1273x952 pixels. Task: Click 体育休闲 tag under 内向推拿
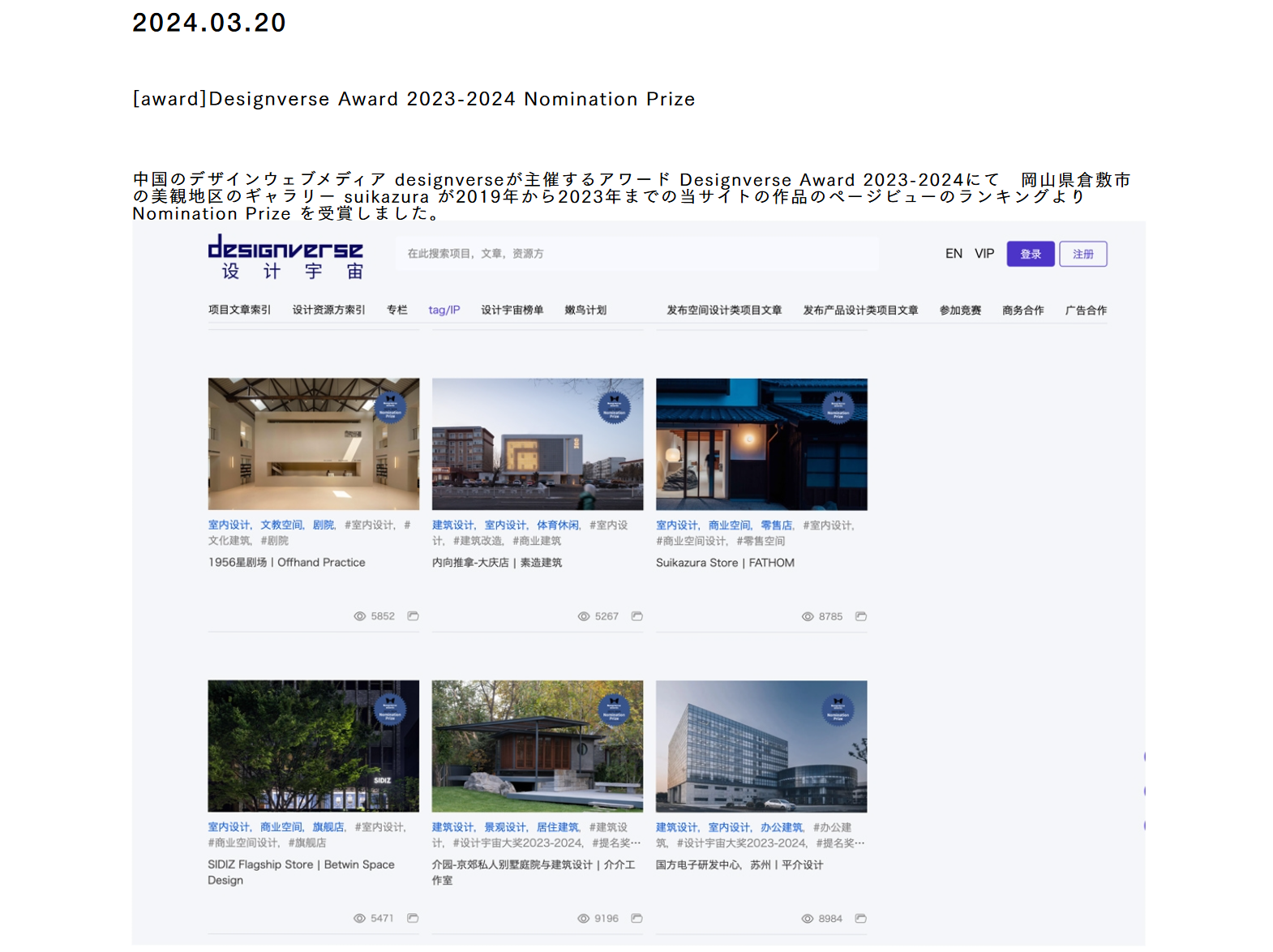pos(558,525)
